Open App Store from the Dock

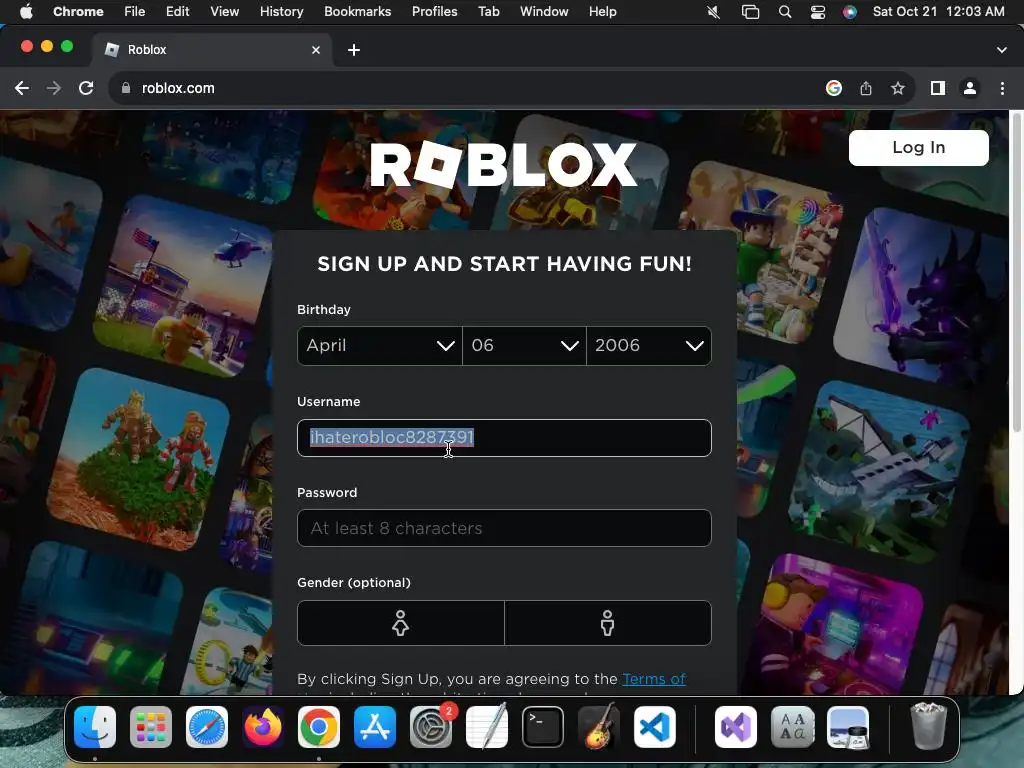[x=375, y=727]
